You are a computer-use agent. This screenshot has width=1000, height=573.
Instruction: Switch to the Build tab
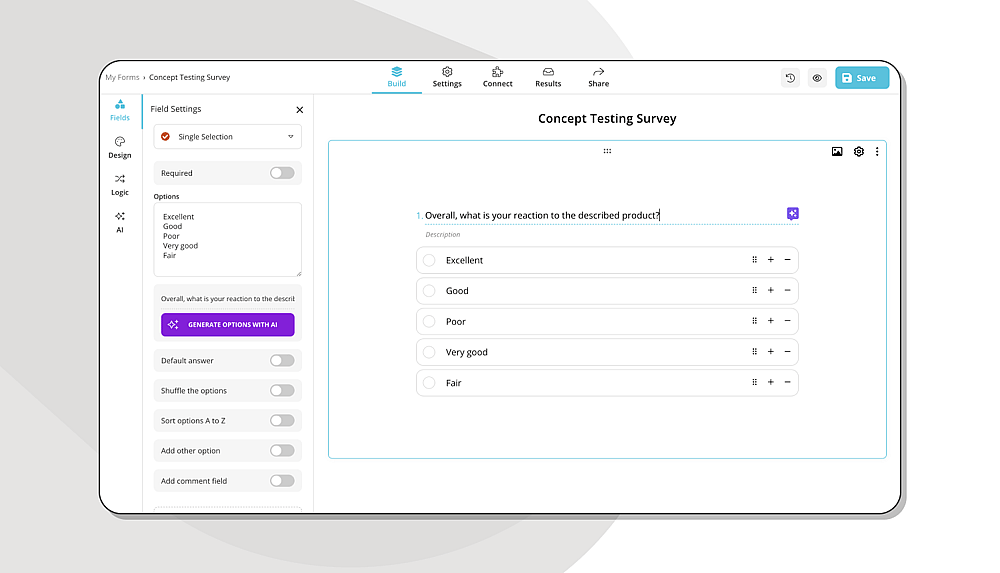pyautogui.click(x=397, y=77)
